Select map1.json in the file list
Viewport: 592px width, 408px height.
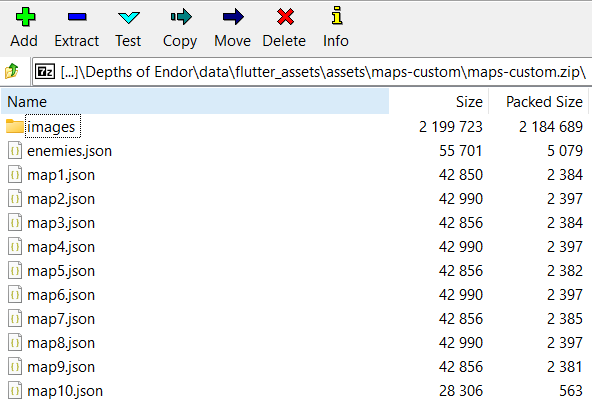[x=296, y=175]
